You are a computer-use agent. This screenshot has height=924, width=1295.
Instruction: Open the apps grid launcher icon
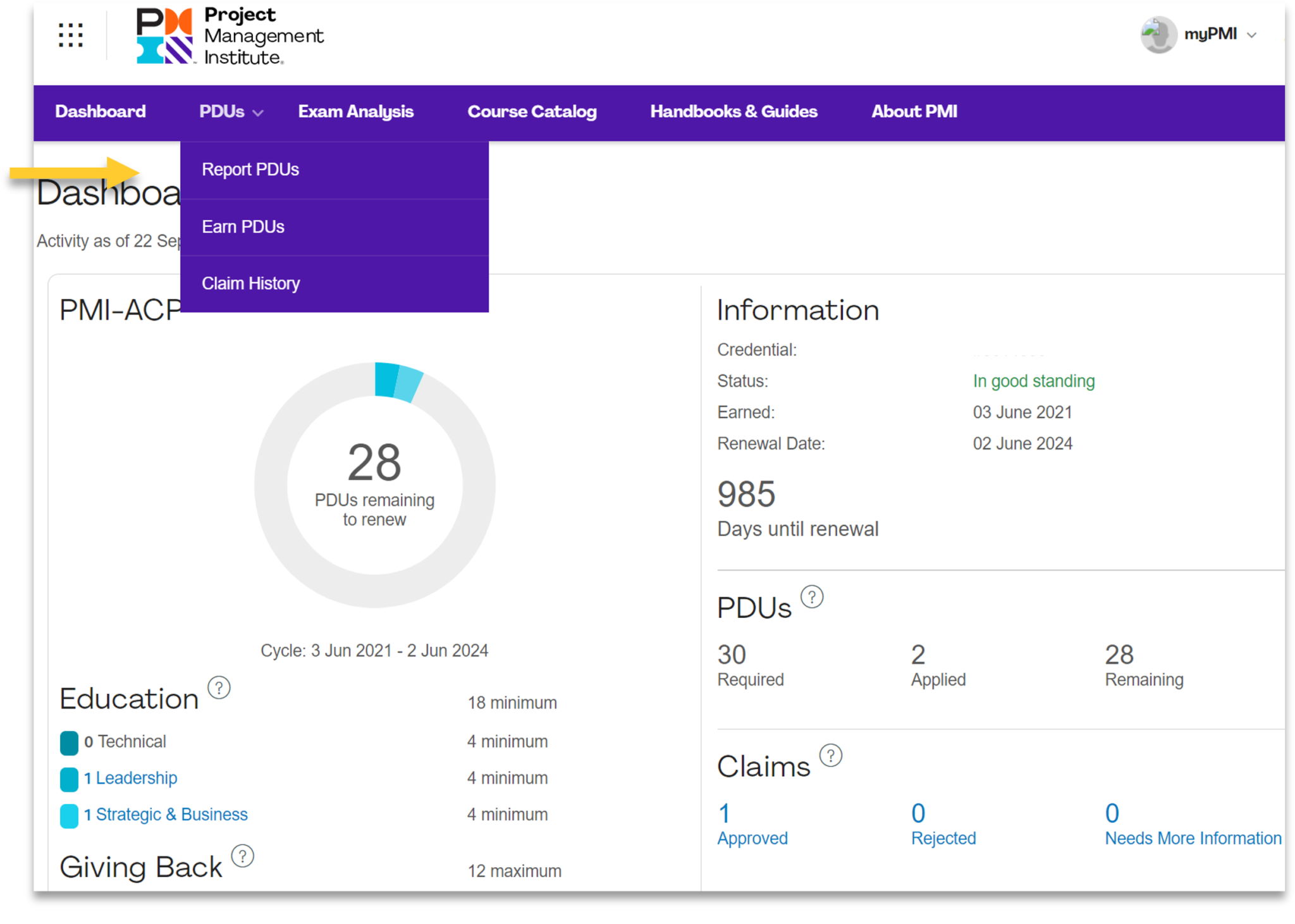71,35
